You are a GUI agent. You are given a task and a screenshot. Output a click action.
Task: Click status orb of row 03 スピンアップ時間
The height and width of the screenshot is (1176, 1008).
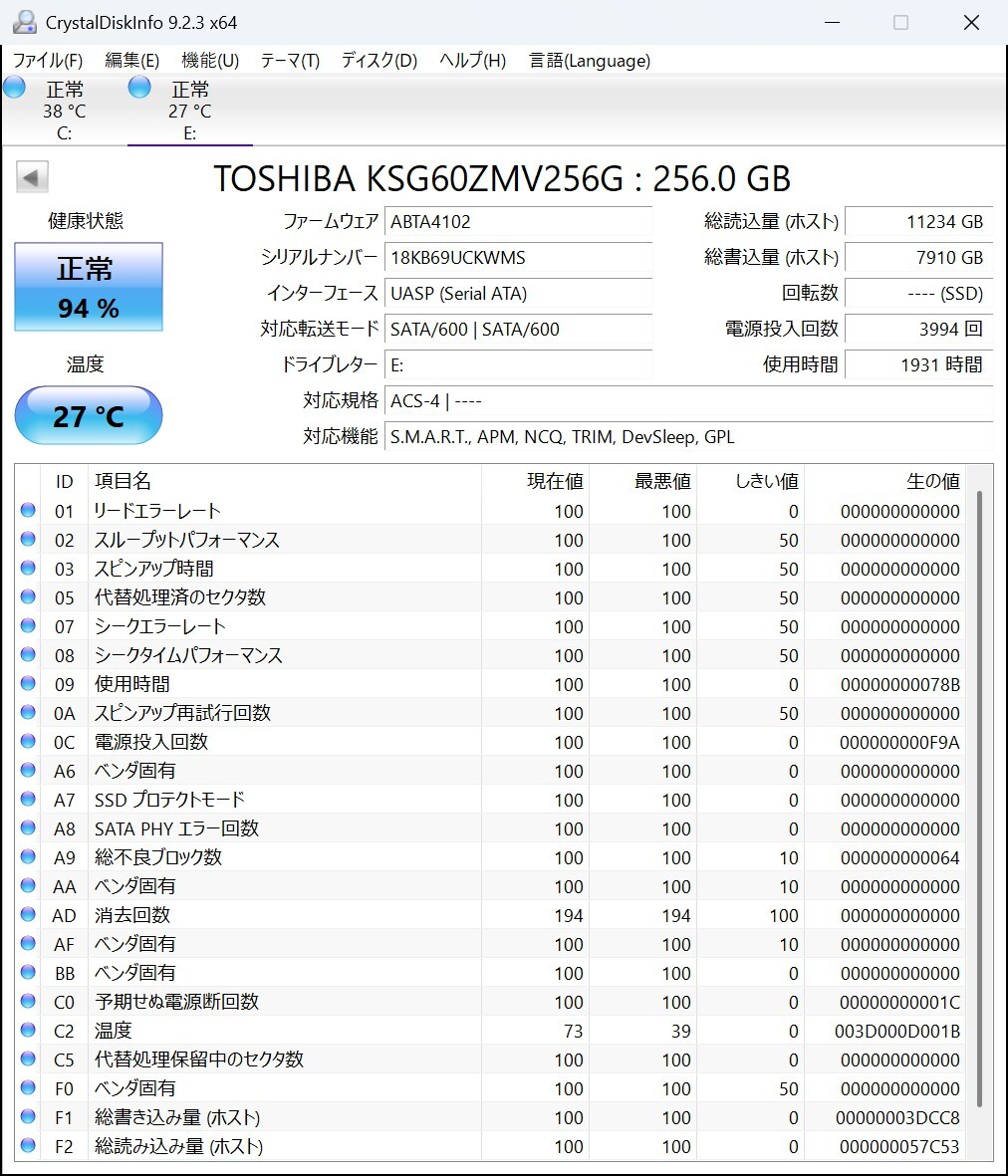point(29,568)
